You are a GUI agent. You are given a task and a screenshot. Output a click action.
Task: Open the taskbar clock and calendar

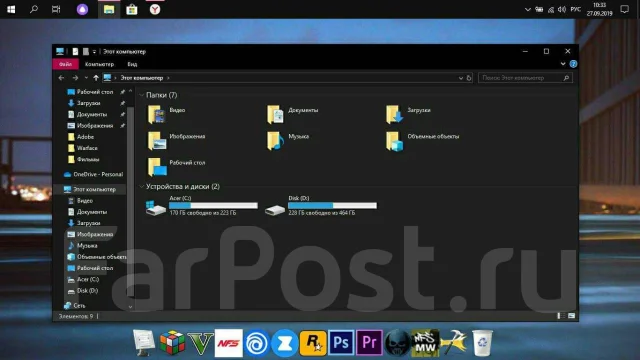click(599, 9)
